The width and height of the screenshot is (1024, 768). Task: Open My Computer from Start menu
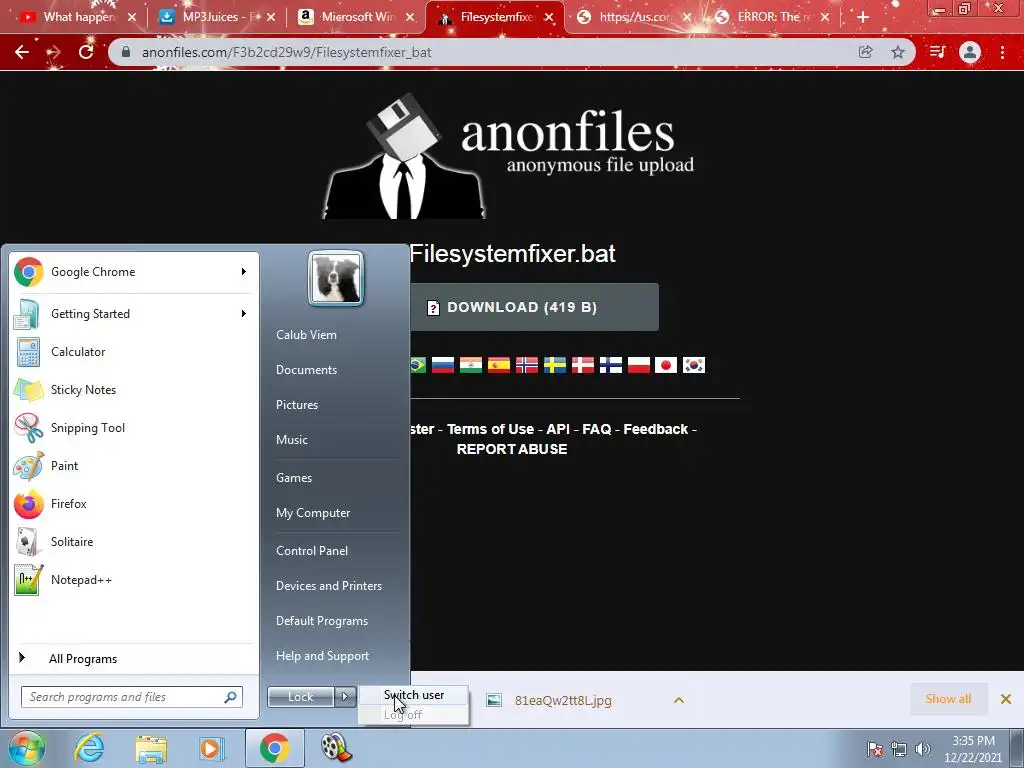click(313, 513)
